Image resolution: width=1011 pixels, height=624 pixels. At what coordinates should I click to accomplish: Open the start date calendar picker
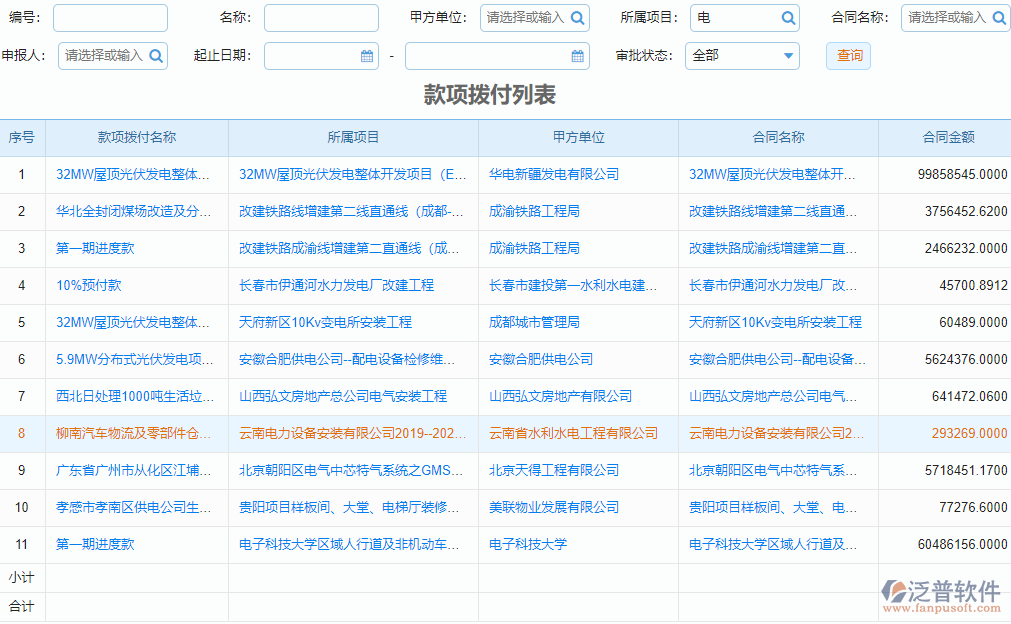[x=367, y=56]
